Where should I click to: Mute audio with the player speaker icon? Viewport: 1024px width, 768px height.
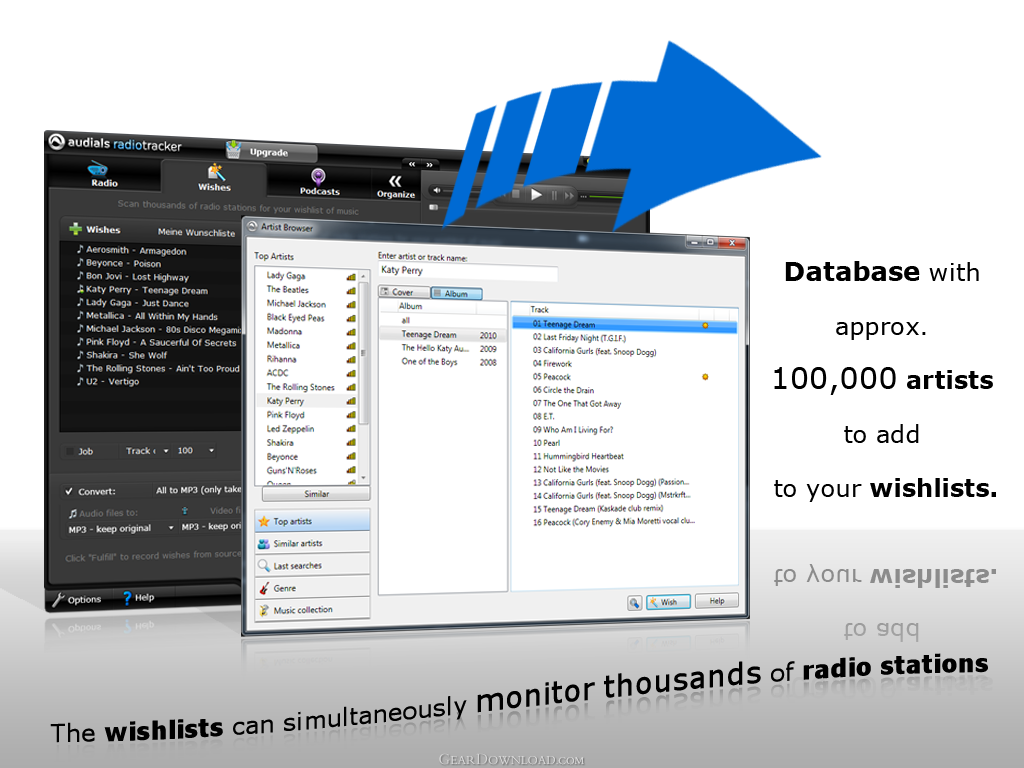[437, 191]
